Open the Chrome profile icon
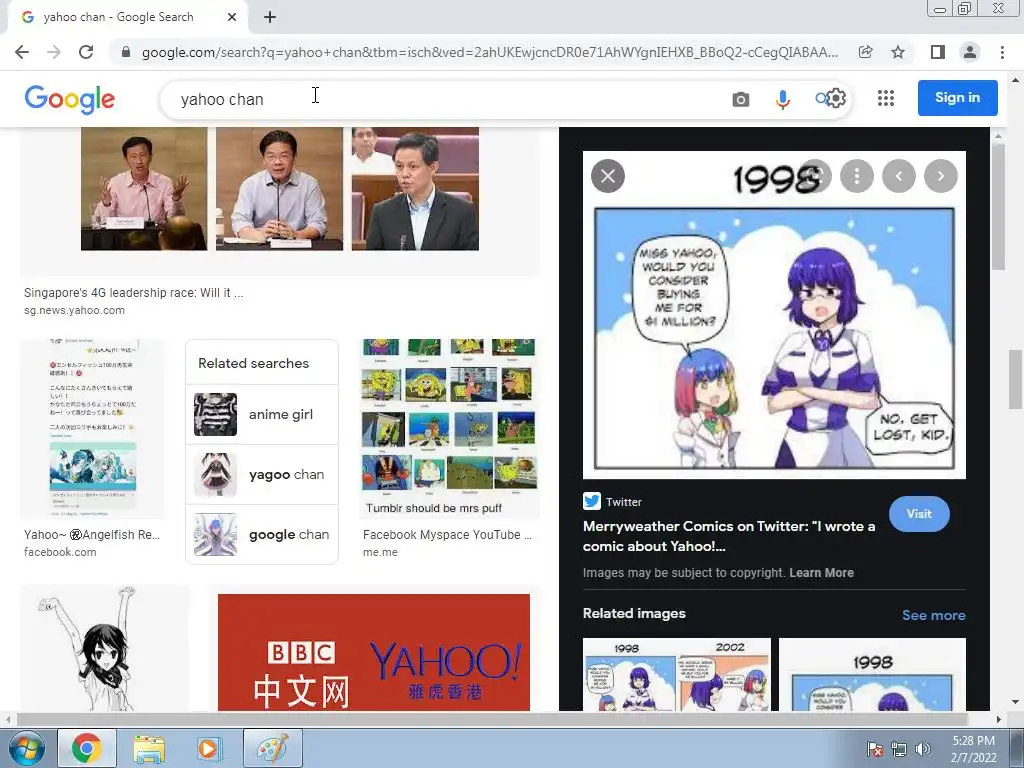This screenshot has height=768, width=1024. [x=970, y=52]
